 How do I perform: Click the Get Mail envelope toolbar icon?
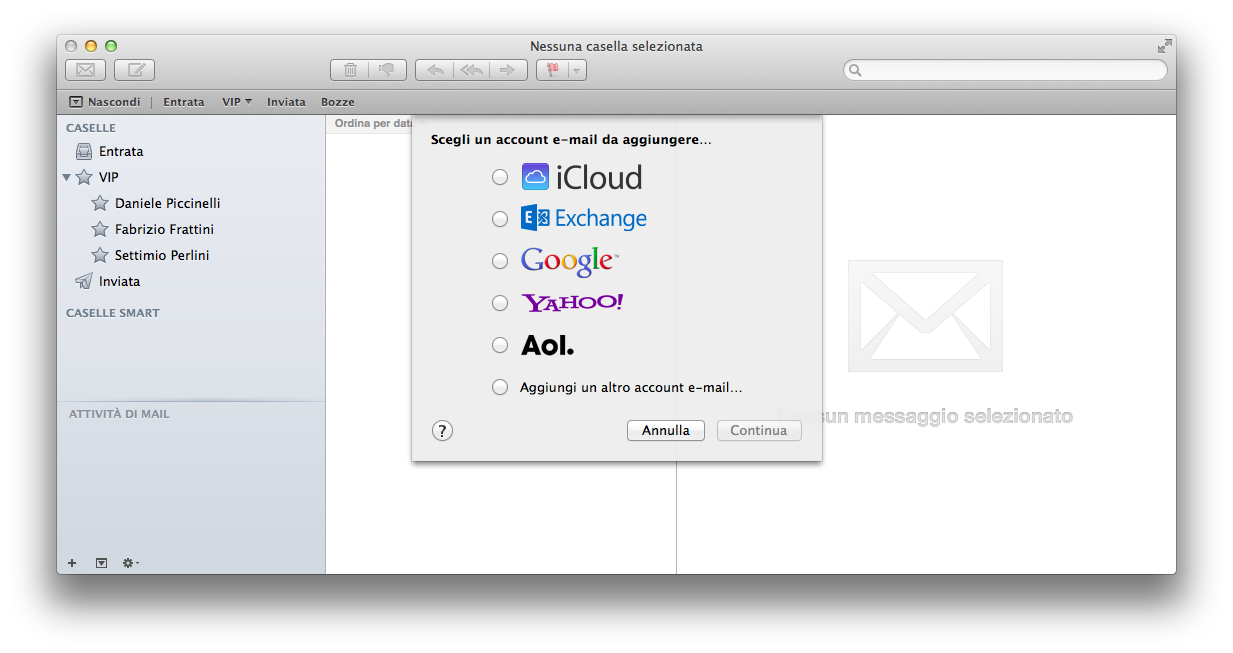[x=85, y=70]
